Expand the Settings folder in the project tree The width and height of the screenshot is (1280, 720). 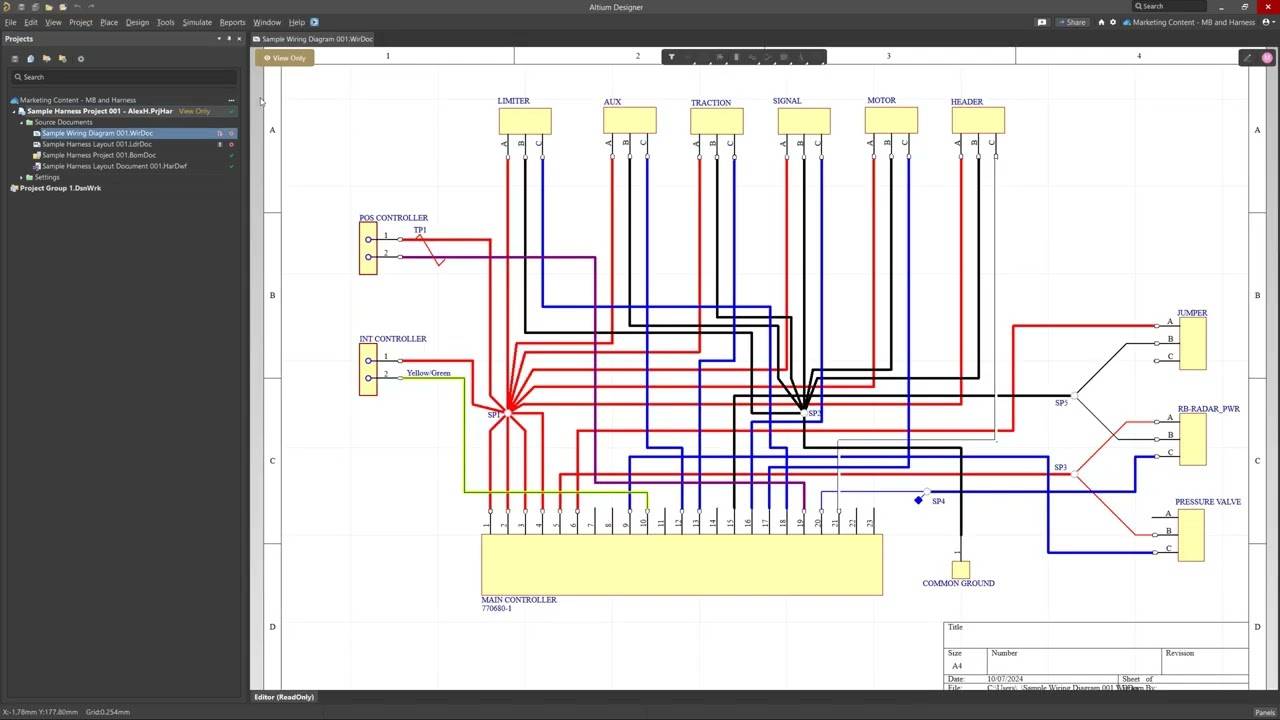tap(22, 177)
